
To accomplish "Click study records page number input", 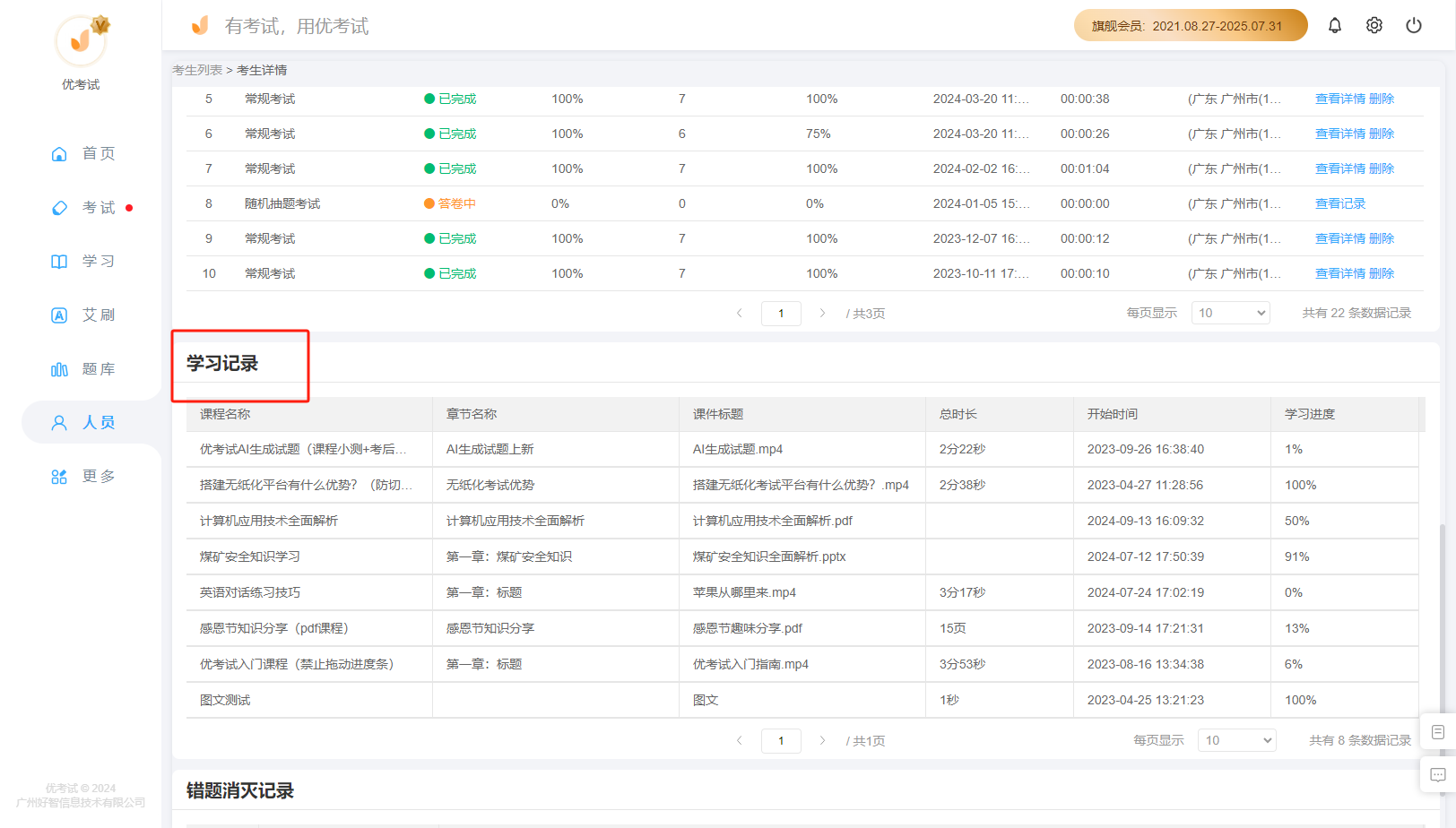I will (x=781, y=741).
